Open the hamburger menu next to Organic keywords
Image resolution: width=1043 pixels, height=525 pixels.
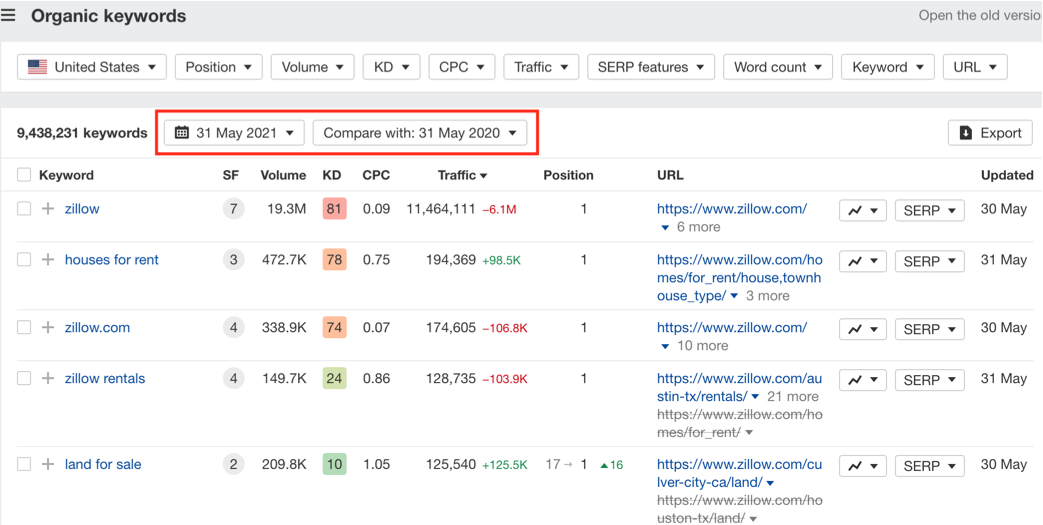pos(8,16)
